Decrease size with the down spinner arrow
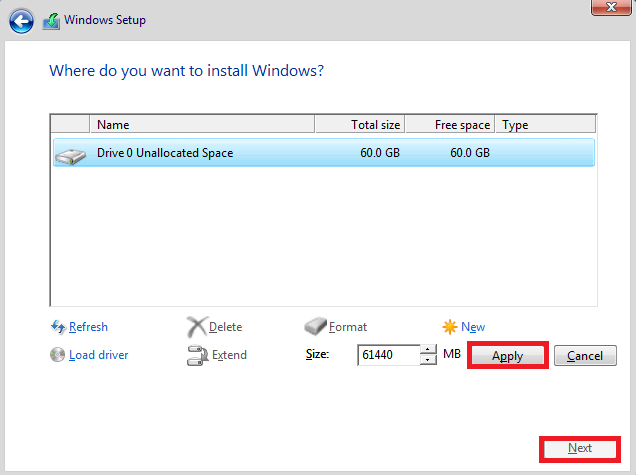Viewport: 636px width, 475px height. click(428, 360)
